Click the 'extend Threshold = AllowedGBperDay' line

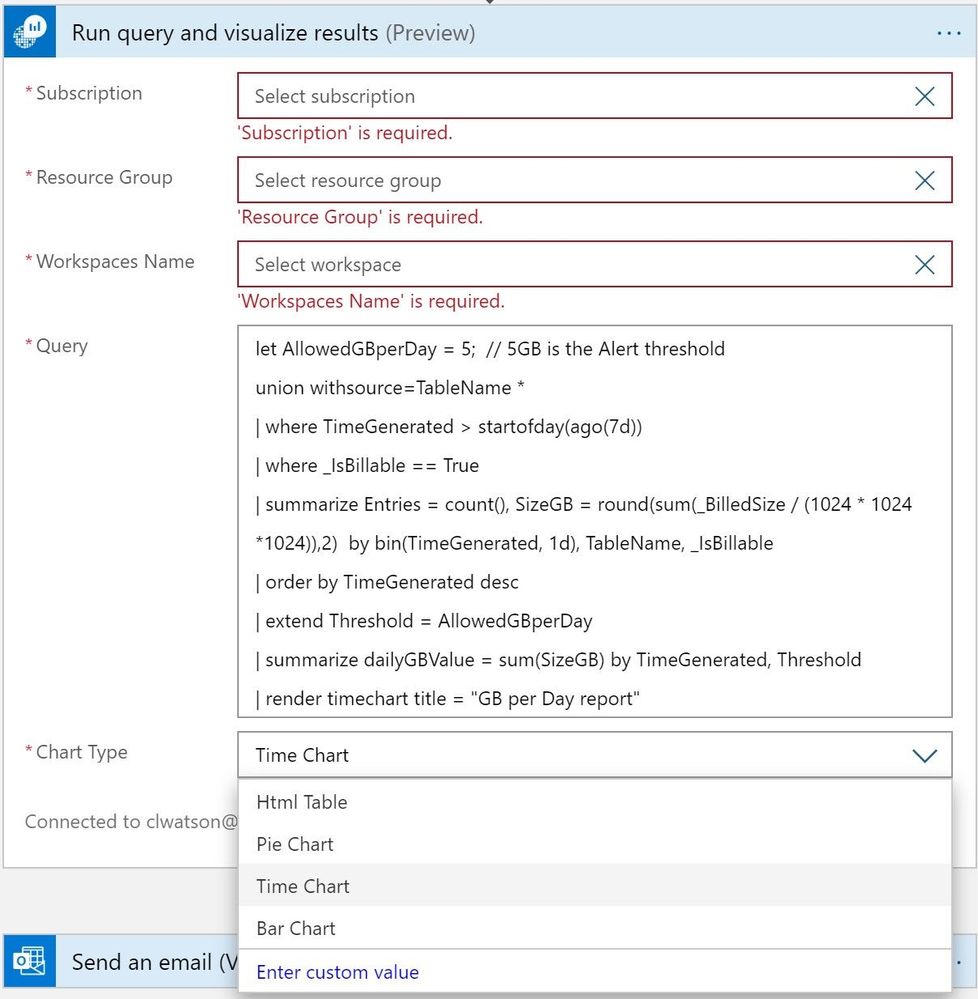[424, 621]
